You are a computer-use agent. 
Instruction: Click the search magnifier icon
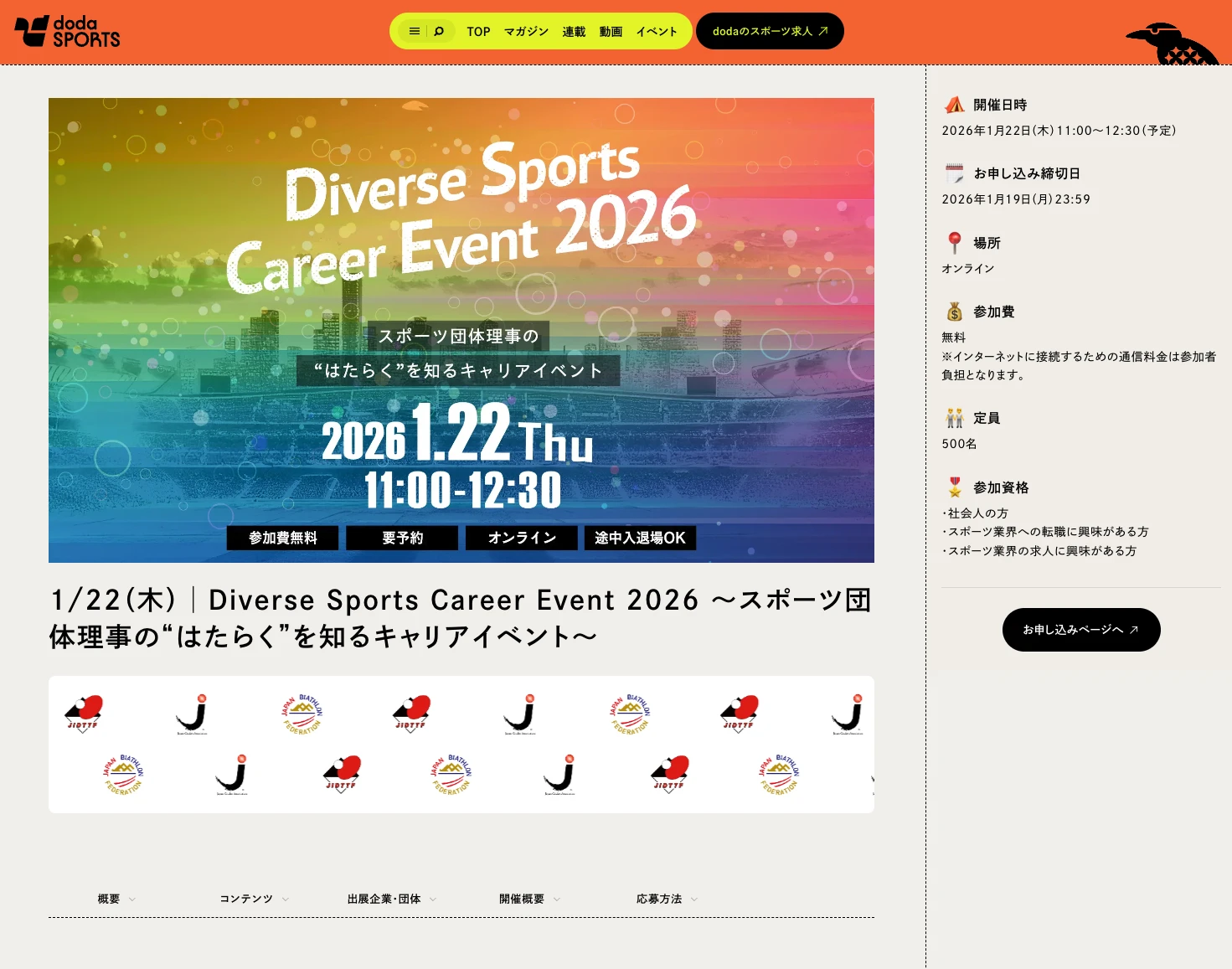(439, 32)
